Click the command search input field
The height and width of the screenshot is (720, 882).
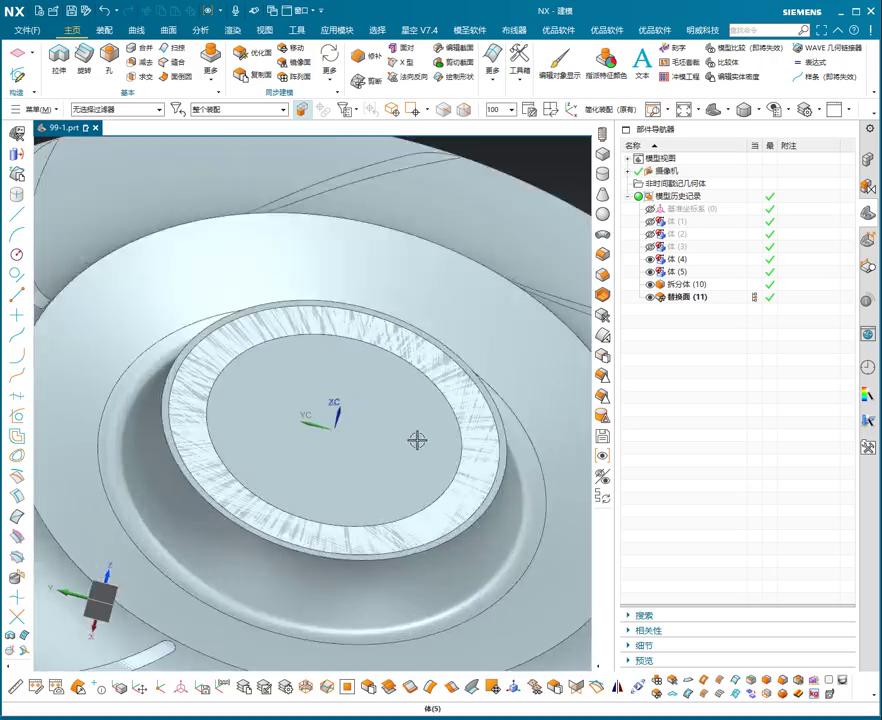[x=763, y=30]
